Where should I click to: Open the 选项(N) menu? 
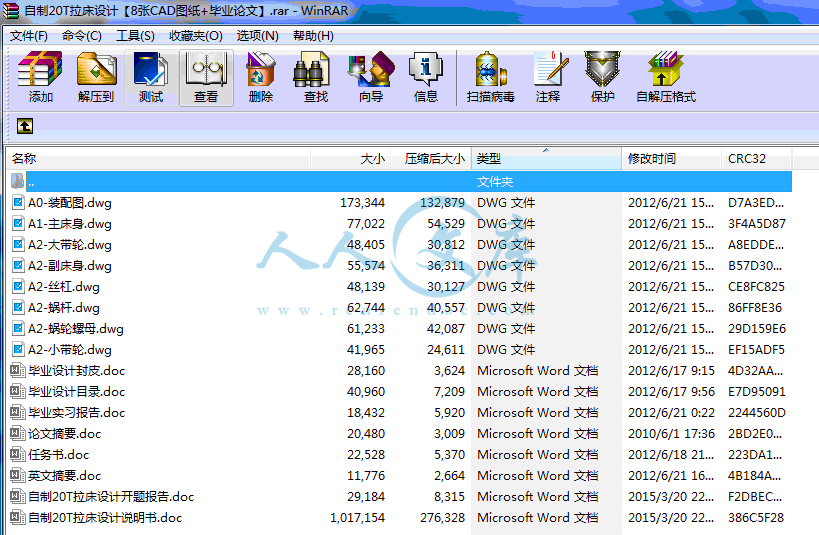(258, 36)
